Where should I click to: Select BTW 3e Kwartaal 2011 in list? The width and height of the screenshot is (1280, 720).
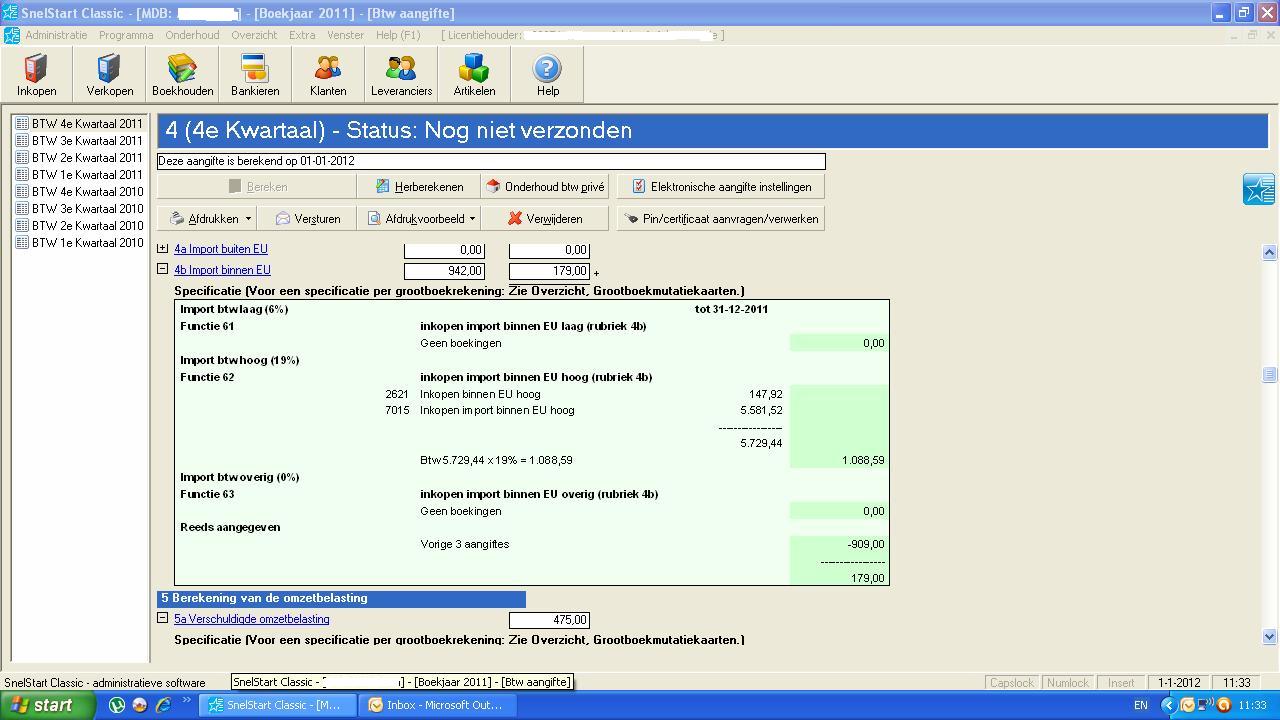tap(87, 141)
